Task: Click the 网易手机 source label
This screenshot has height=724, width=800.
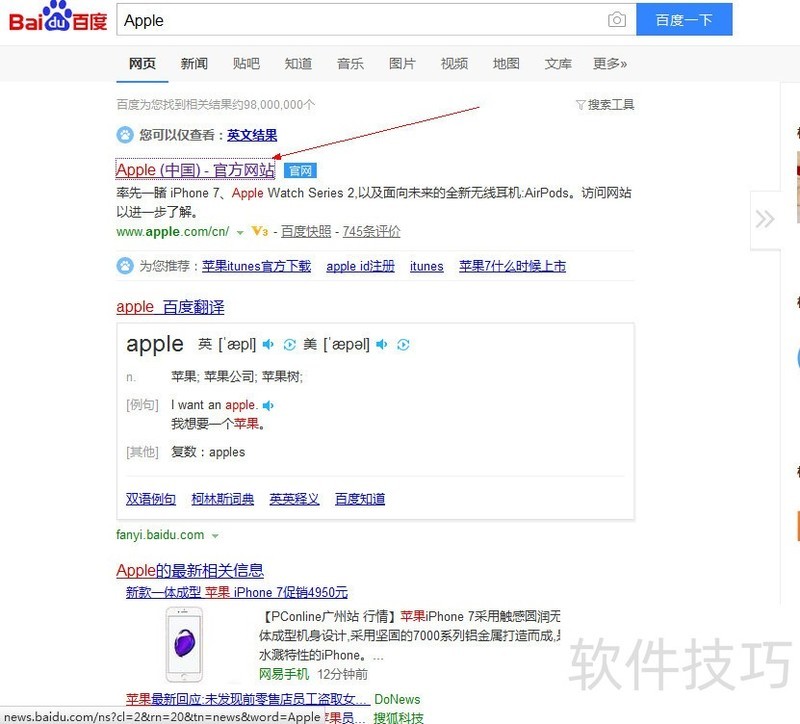Action: point(284,675)
